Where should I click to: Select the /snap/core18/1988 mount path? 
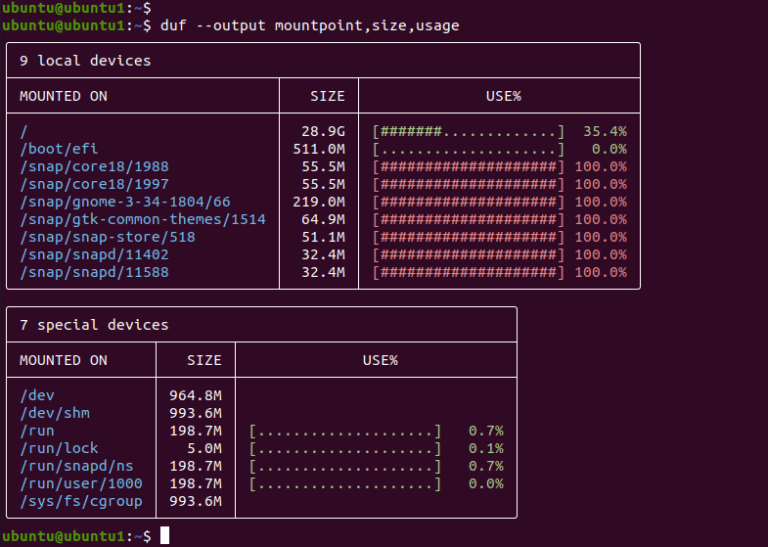(94, 167)
